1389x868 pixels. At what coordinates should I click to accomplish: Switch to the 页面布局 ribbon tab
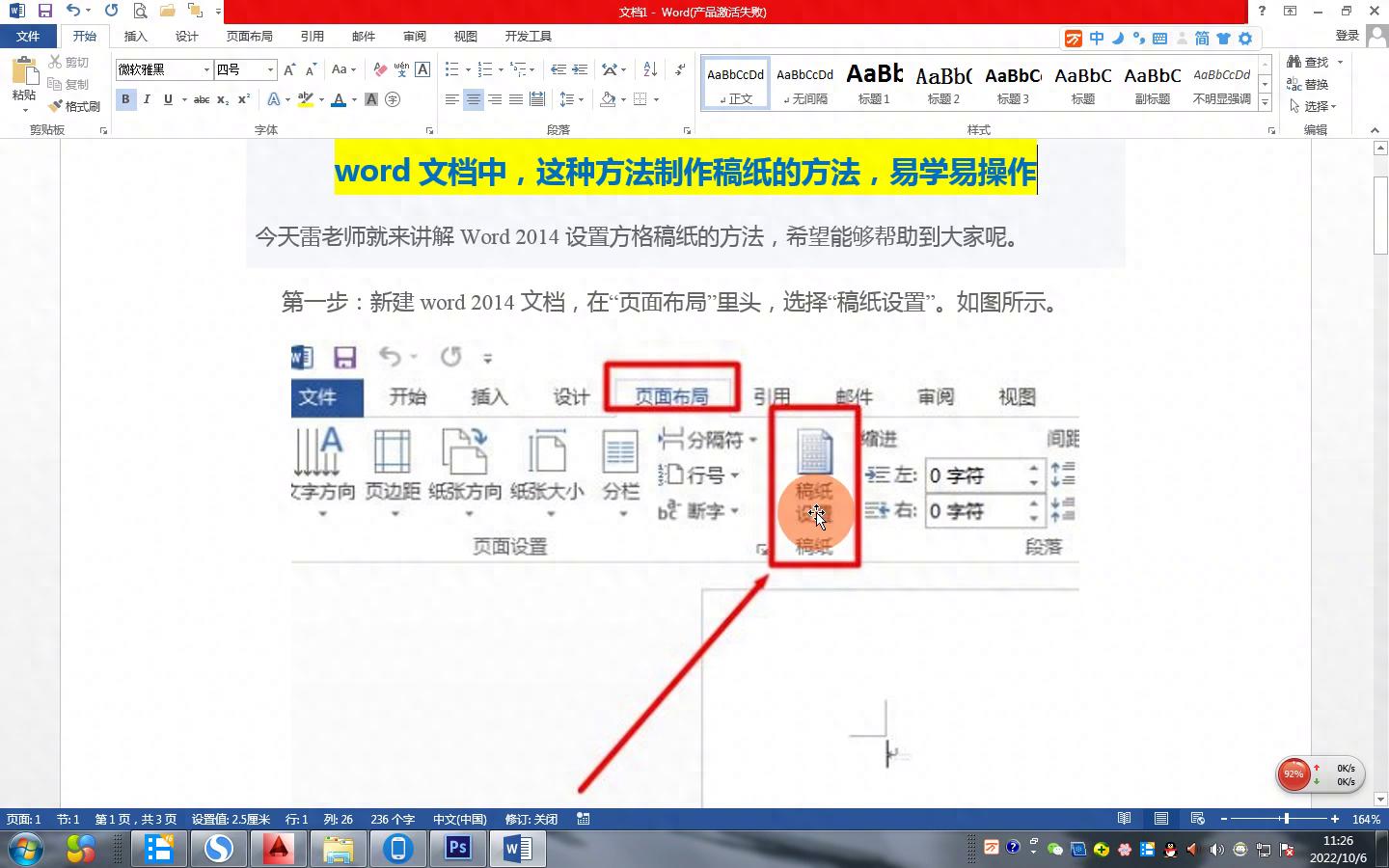(x=249, y=36)
